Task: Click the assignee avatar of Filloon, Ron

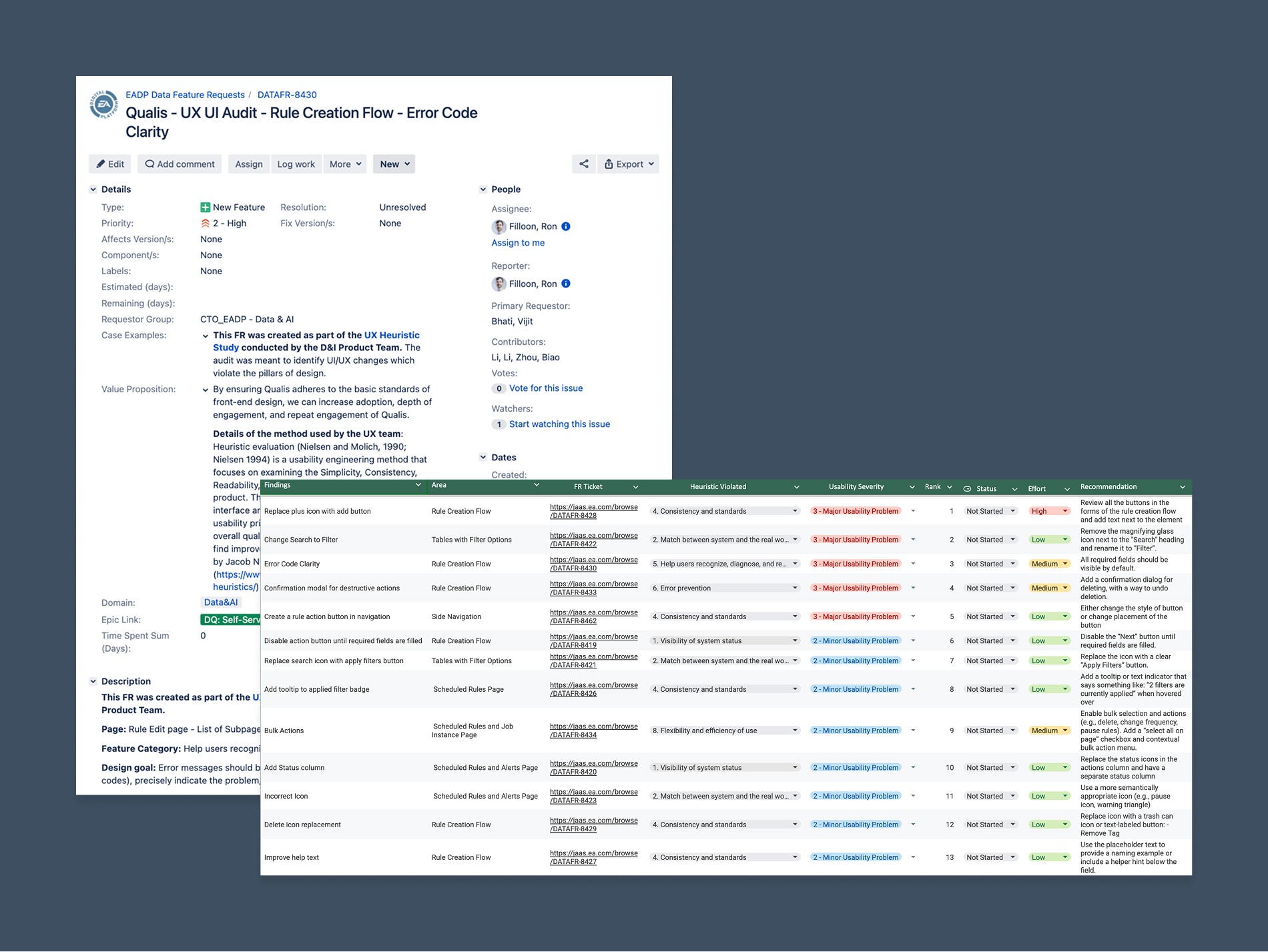Action: point(499,227)
